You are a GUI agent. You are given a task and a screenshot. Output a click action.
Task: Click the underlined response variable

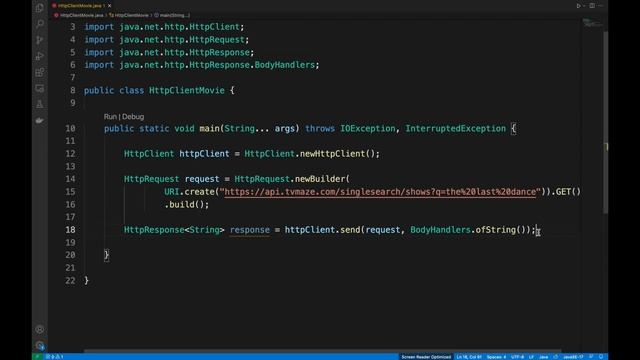[249, 230]
